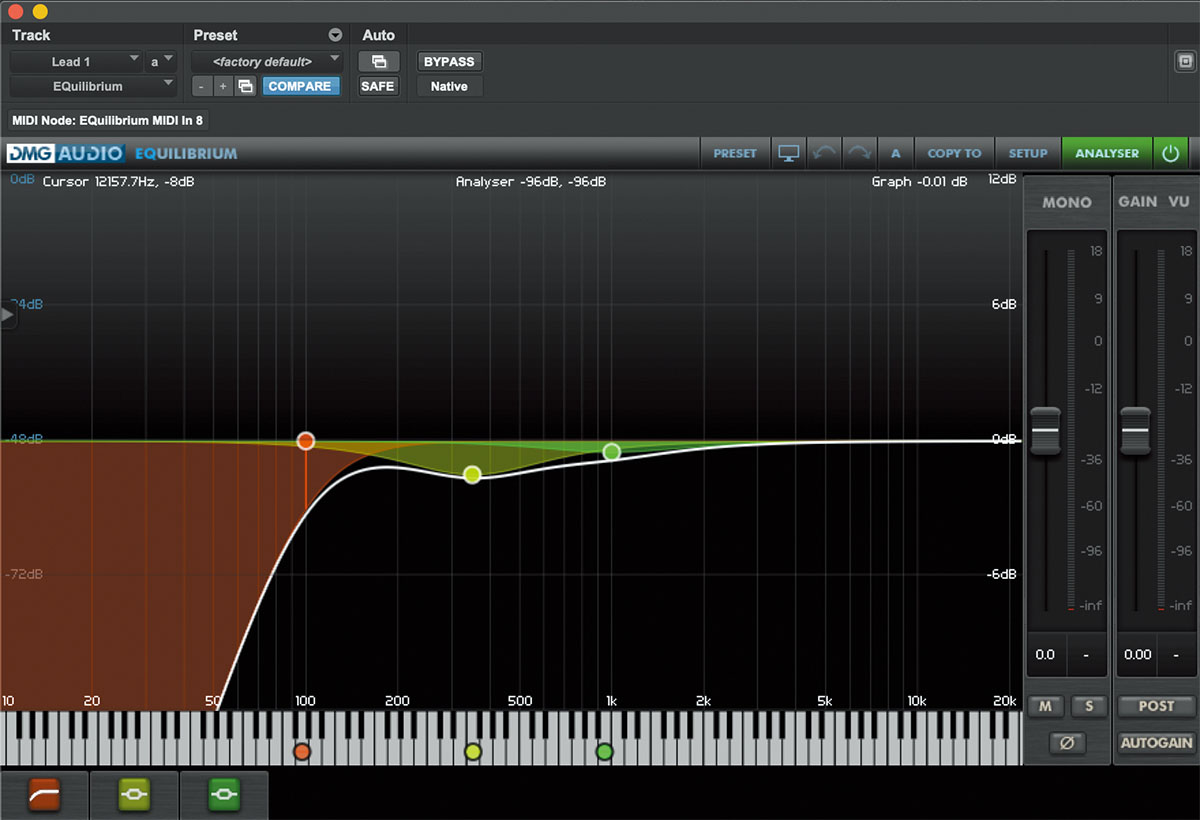Click the yellow marker on the piano keyboard
Image resolution: width=1200 pixels, height=820 pixels.
click(473, 751)
